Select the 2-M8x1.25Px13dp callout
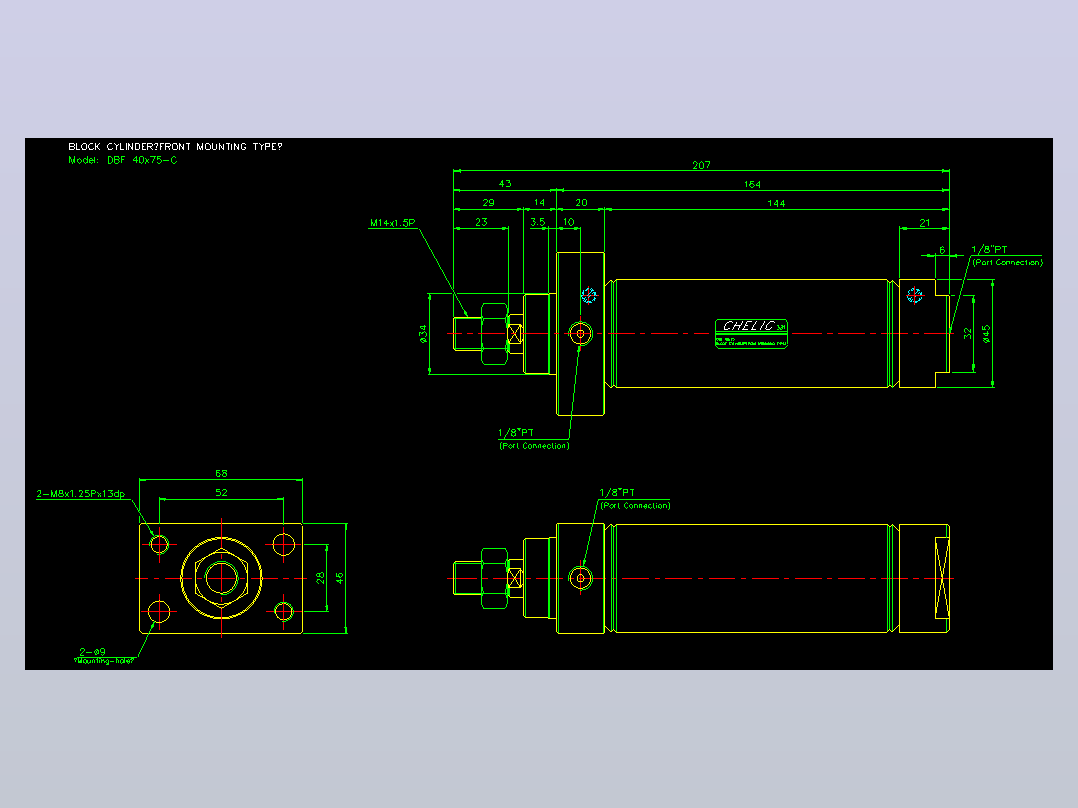 tap(81, 494)
